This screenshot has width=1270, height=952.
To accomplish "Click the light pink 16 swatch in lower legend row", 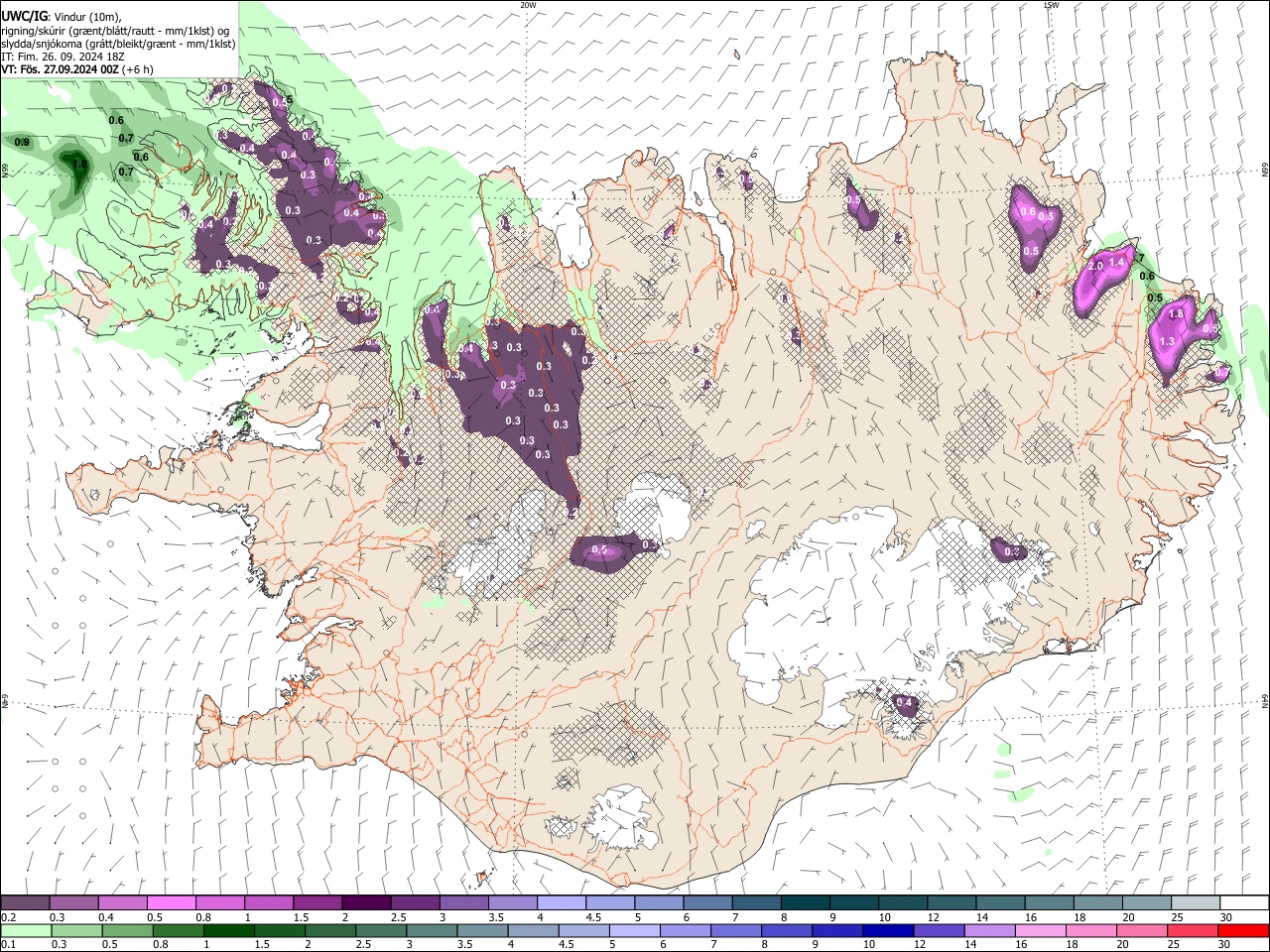I will [x=1042, y=930].
